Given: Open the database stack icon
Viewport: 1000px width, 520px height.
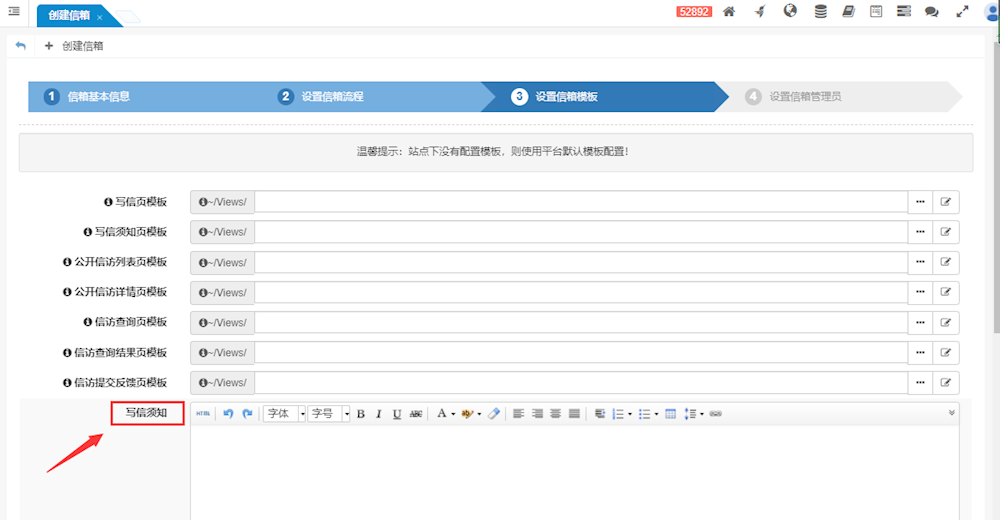Looking at the screenshot, I should (820, 12).
